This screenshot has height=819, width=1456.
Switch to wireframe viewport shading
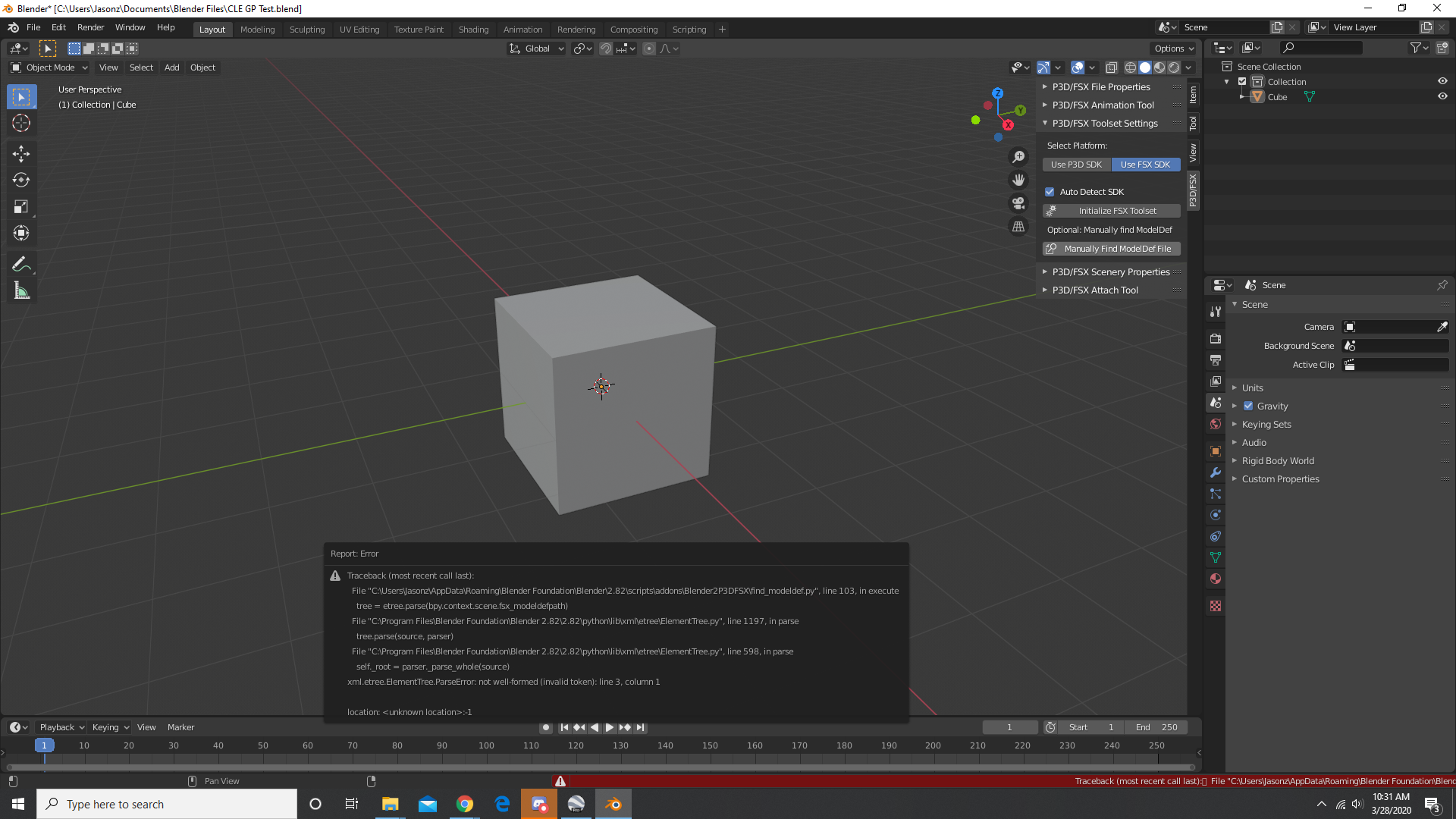[x=1131, y=67]
